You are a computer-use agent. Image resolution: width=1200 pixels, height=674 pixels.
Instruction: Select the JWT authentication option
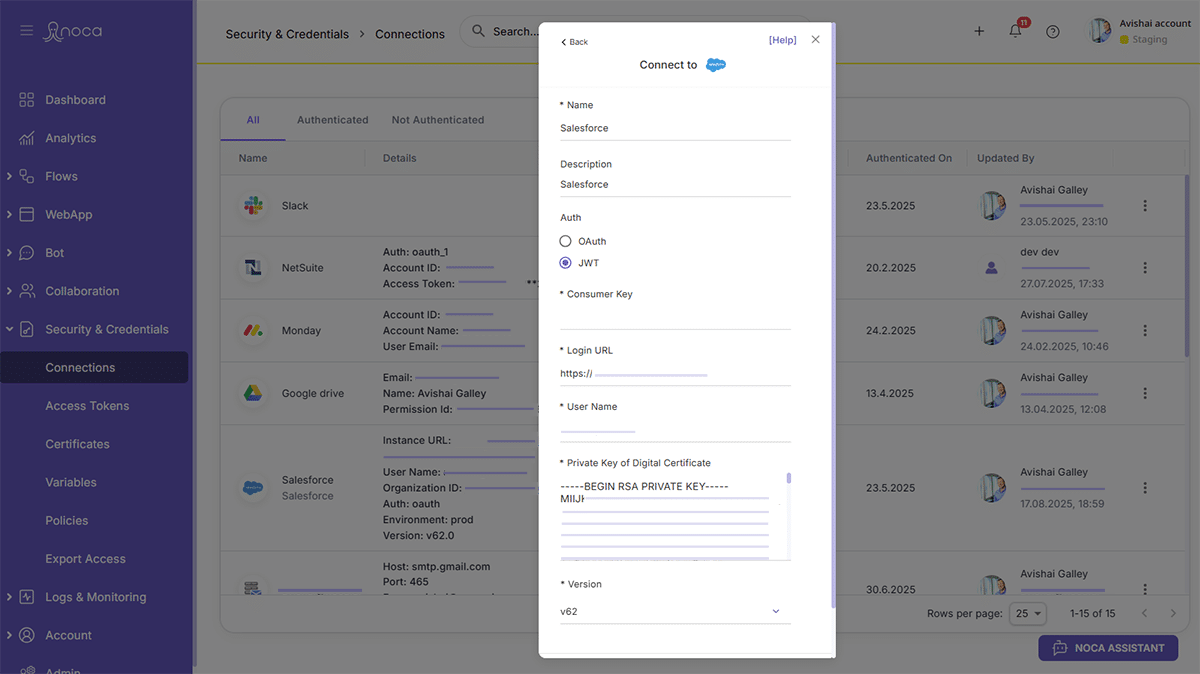(566, 263)
